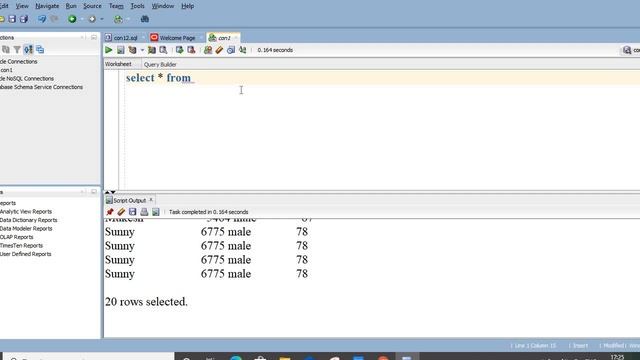The image size is (640, 360).
Task: Click the Connections schema browser icon
Action: pos(28,49)
